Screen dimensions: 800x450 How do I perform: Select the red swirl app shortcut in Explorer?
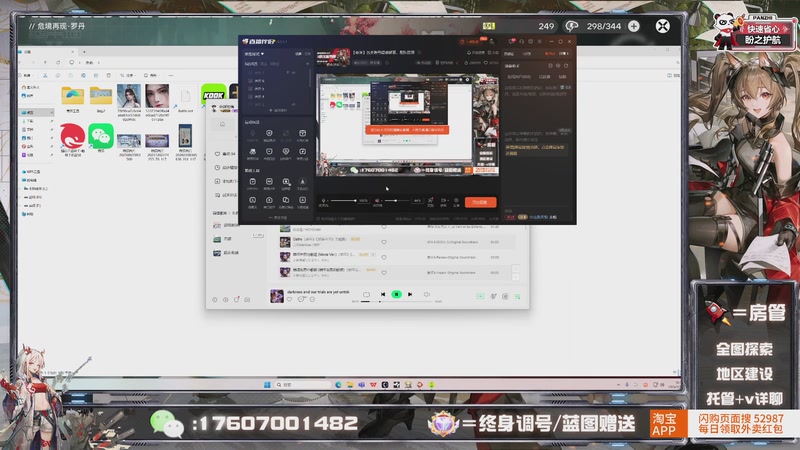[x=72, y=136]
